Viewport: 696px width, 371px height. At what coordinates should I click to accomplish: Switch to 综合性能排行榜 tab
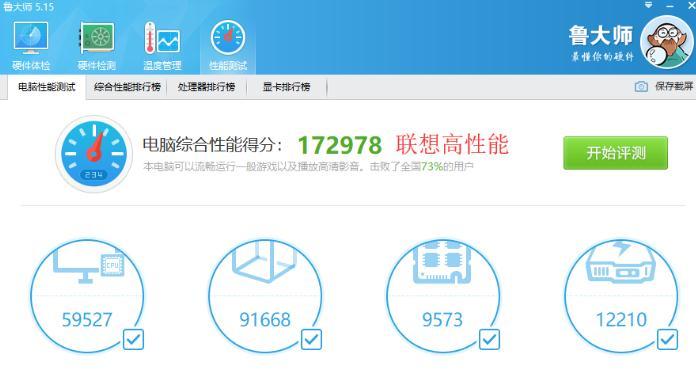[x=127, y=87]
